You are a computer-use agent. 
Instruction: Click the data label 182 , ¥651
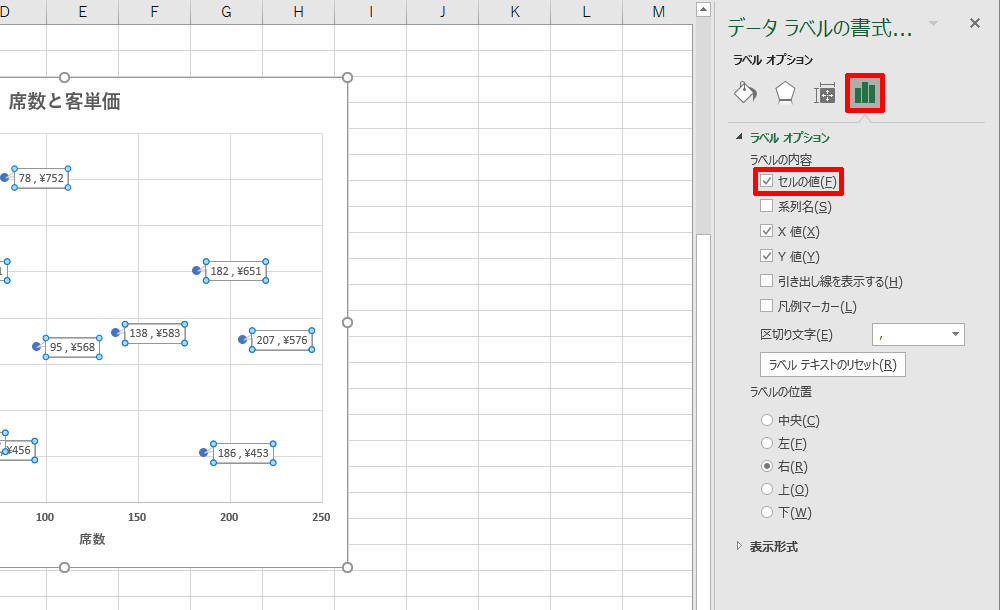[x=236, y=271]
